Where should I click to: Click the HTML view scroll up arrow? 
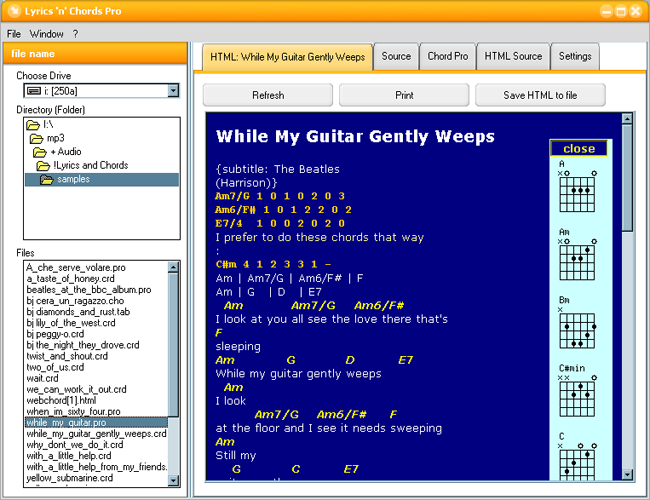pos(627,119)
